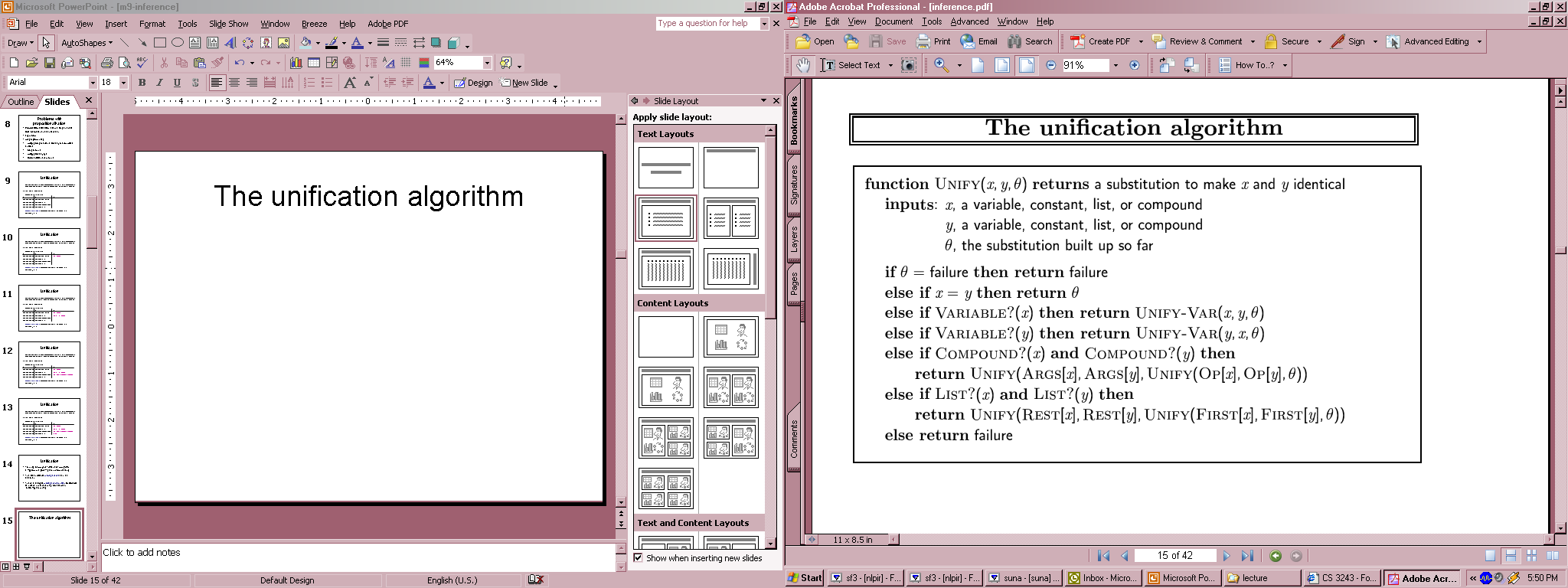Go to the next page in Acrobat
The width and height of the screenshot is (1568, 588).
(1226, 556)
